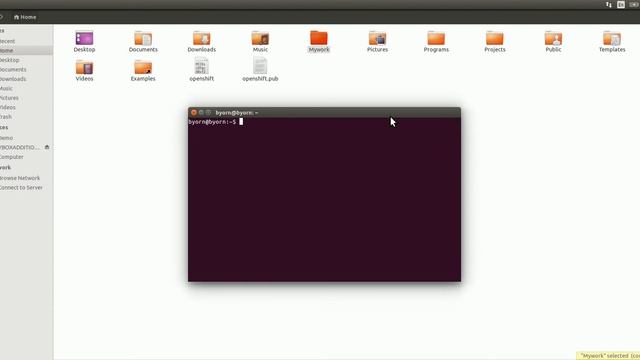The height and width of the screenshot is (360, 640).
Task: Open the Pictures folder icon
Action: tap(377, 38)
